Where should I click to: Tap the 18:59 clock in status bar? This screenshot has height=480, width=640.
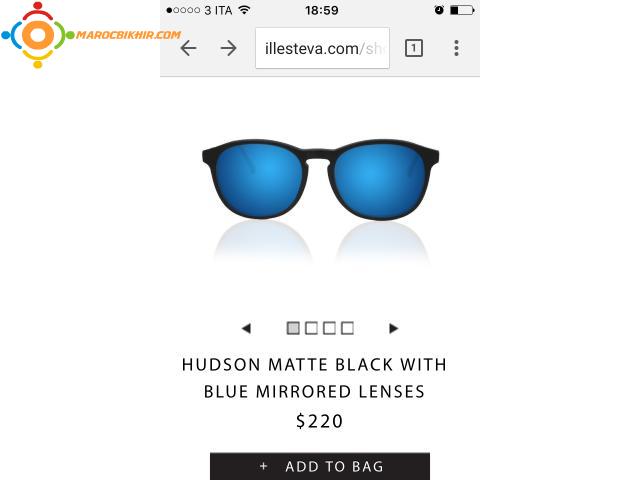click(322, 10)
